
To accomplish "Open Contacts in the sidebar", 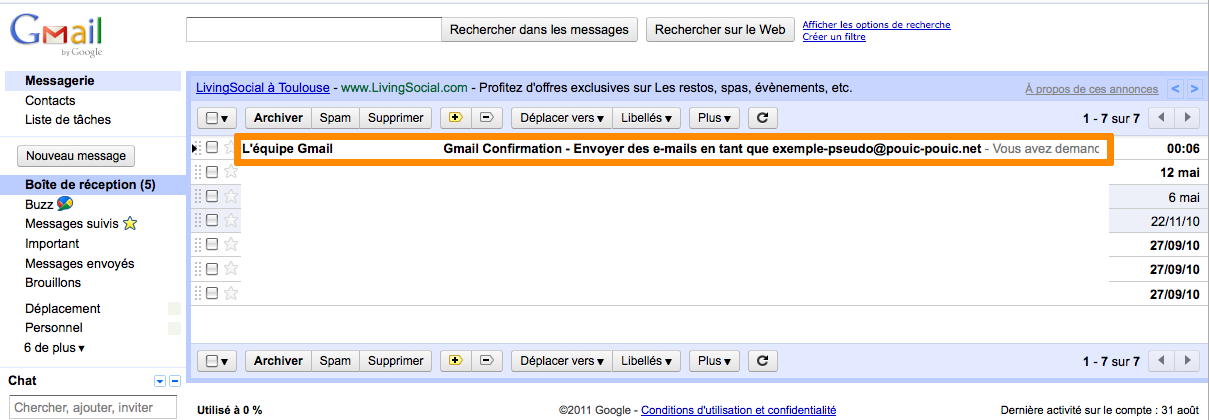I will click(x=50, y=100).
